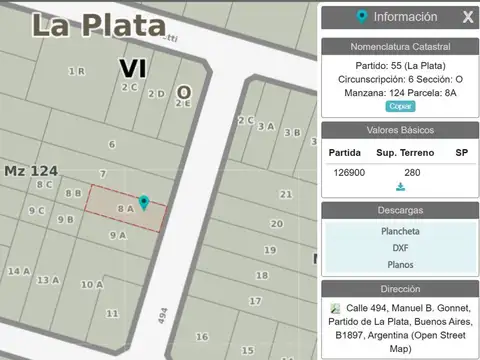480x360 pixels.
Task: Select parcel 9 C on the map
Action: (36, 210)
